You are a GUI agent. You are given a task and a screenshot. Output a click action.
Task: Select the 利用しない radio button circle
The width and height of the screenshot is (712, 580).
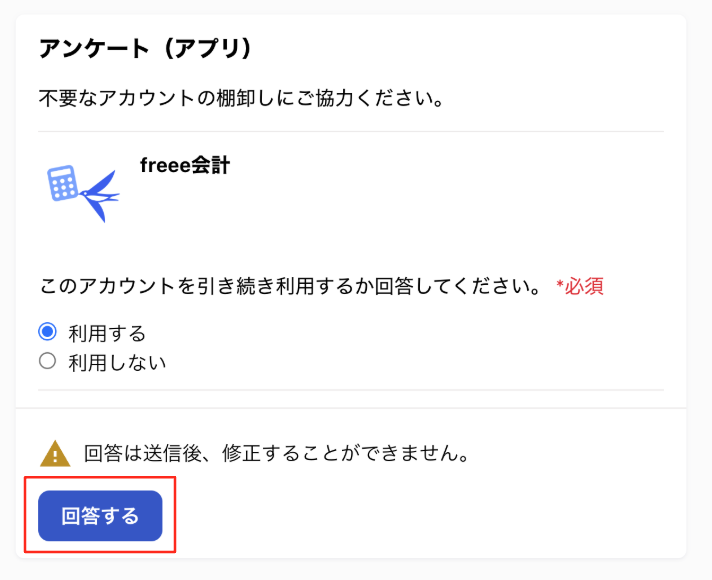48,361
